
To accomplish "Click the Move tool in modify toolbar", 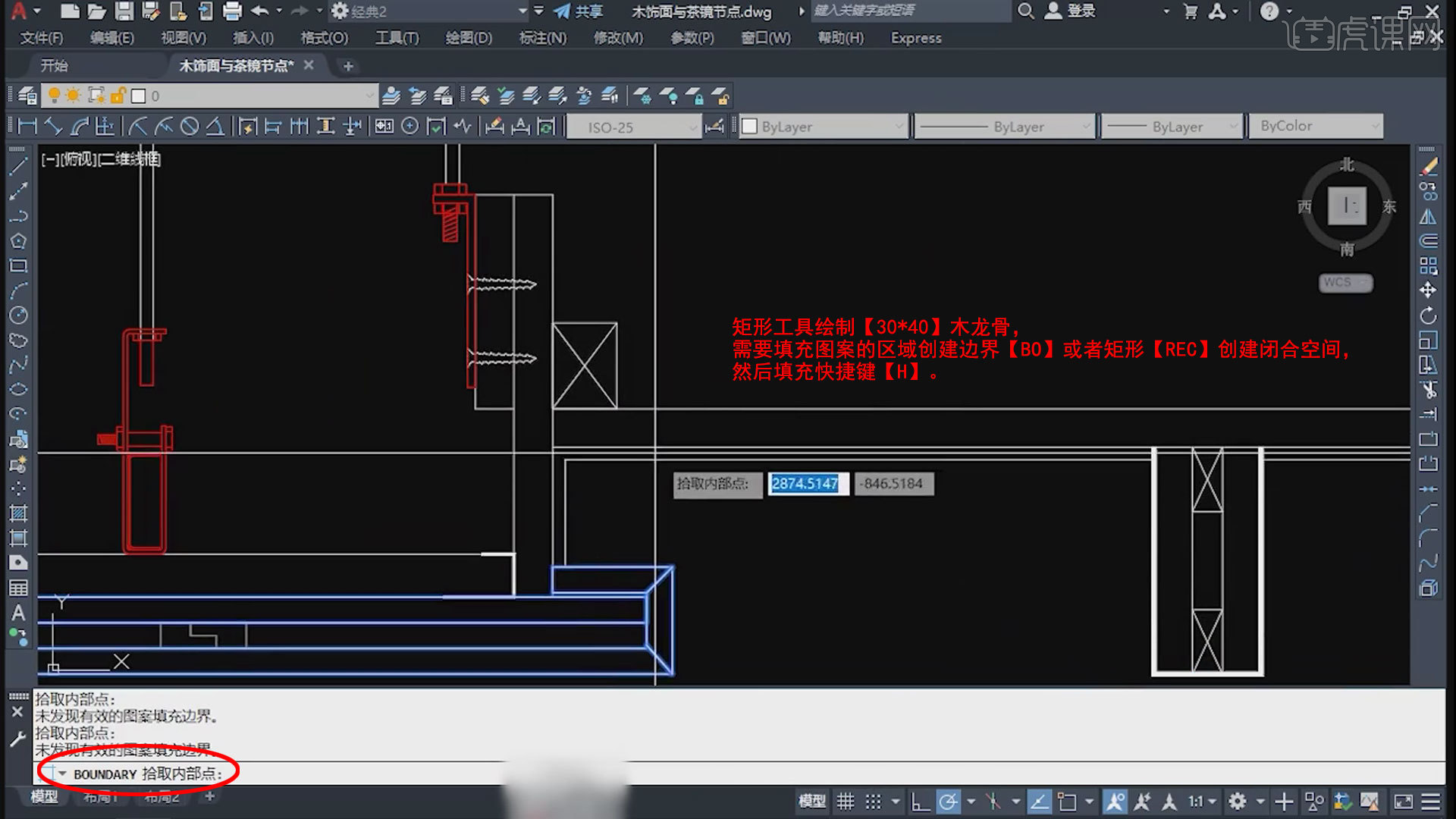I will 1428,290.
